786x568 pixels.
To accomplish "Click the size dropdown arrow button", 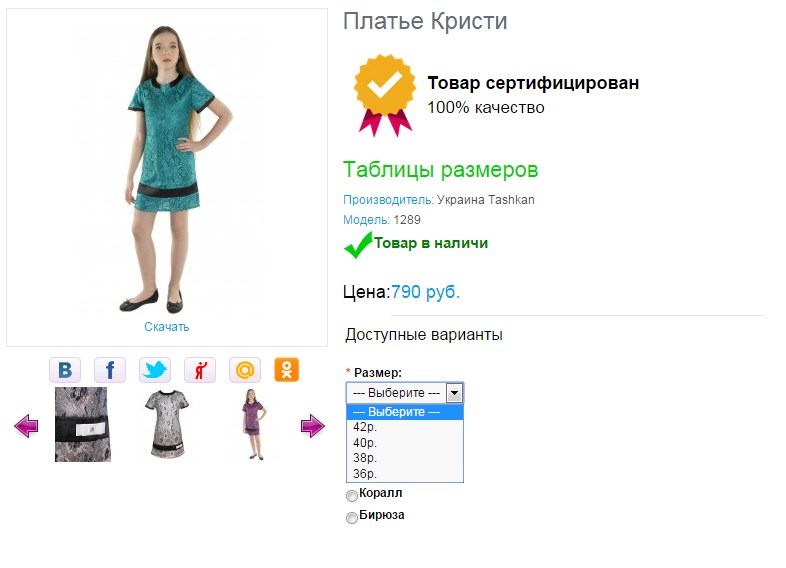I will click(x=454, y=393).
